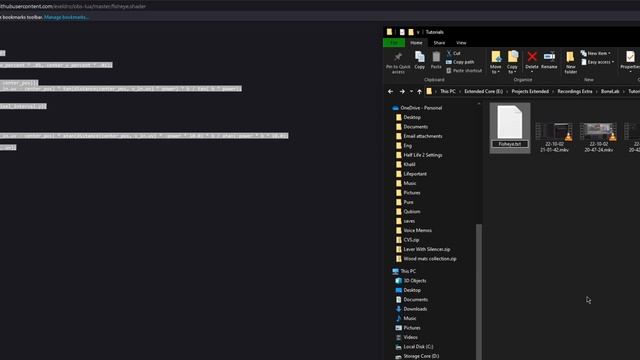Click the Fisheye.txt rename field
640x360 pixels.
coord(510,144)
